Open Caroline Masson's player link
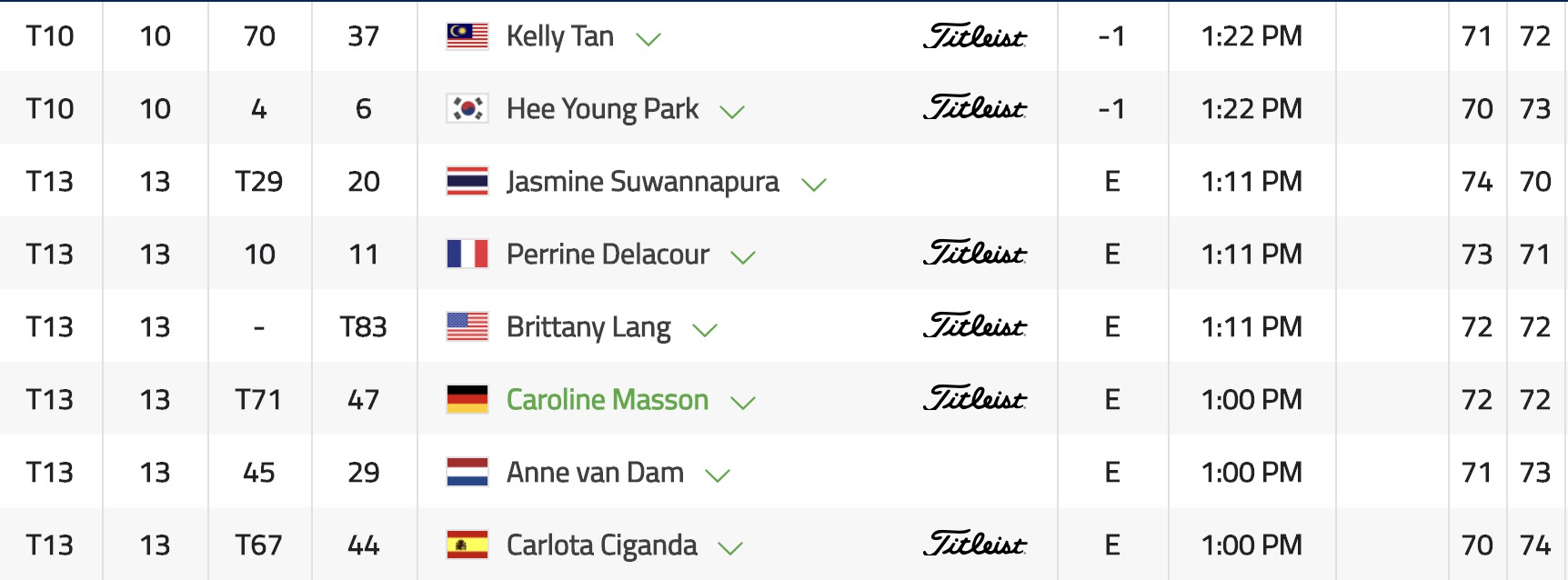 (607, 399)
